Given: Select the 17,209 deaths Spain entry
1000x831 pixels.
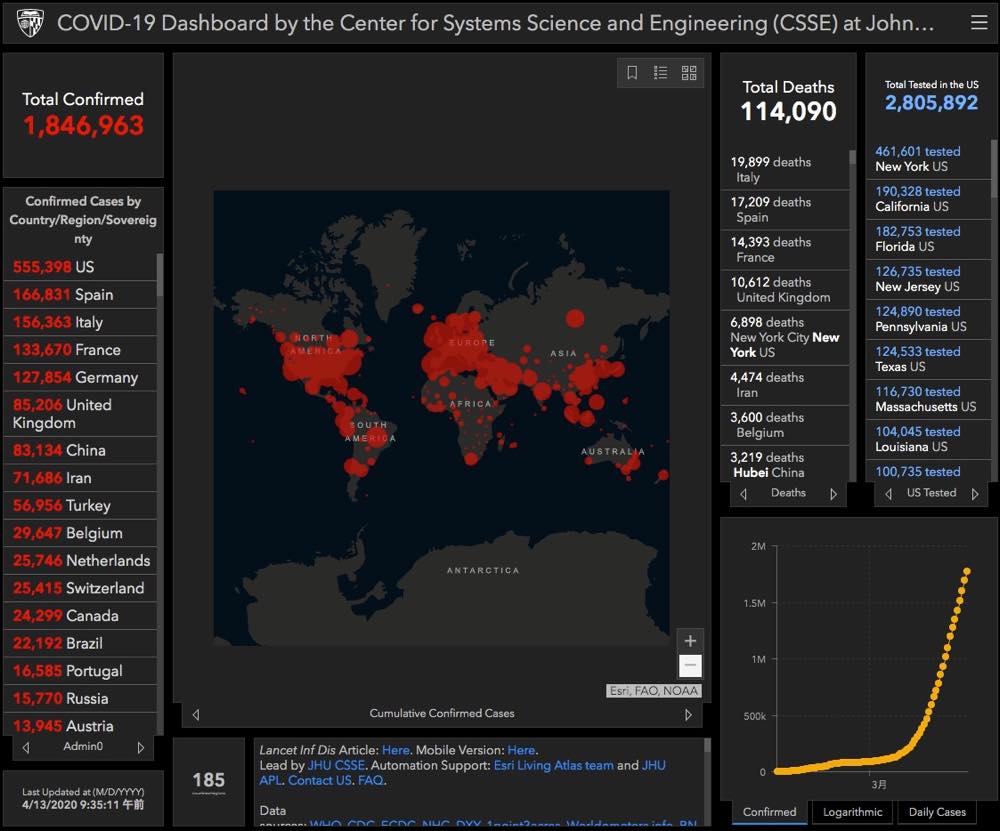Looking at the screenshot, I should tap(785, 210).
